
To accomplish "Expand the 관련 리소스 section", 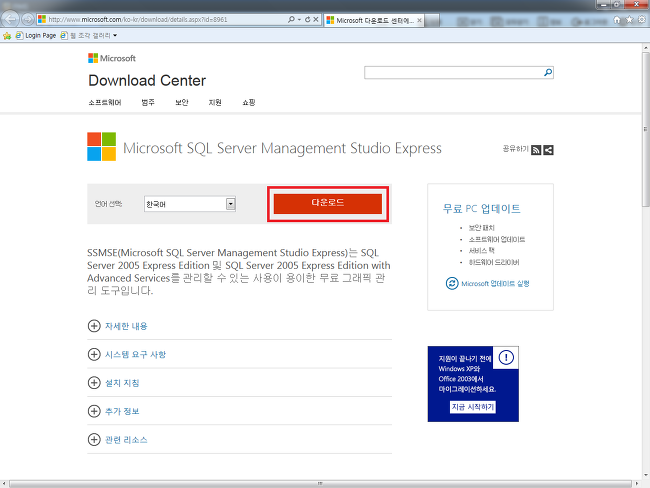I will (118, 439).
